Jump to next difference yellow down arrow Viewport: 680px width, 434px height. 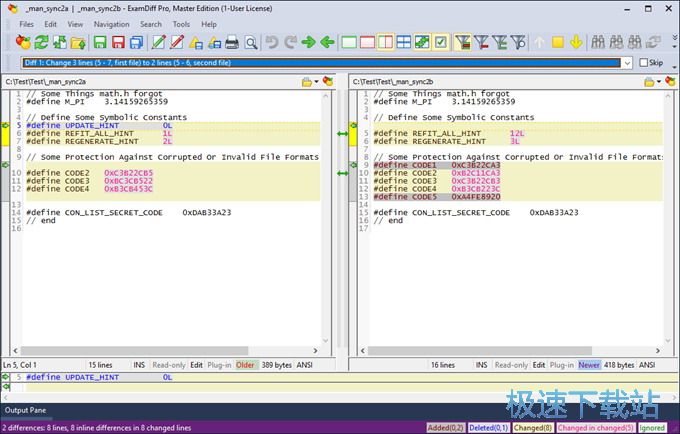[578, 43]
